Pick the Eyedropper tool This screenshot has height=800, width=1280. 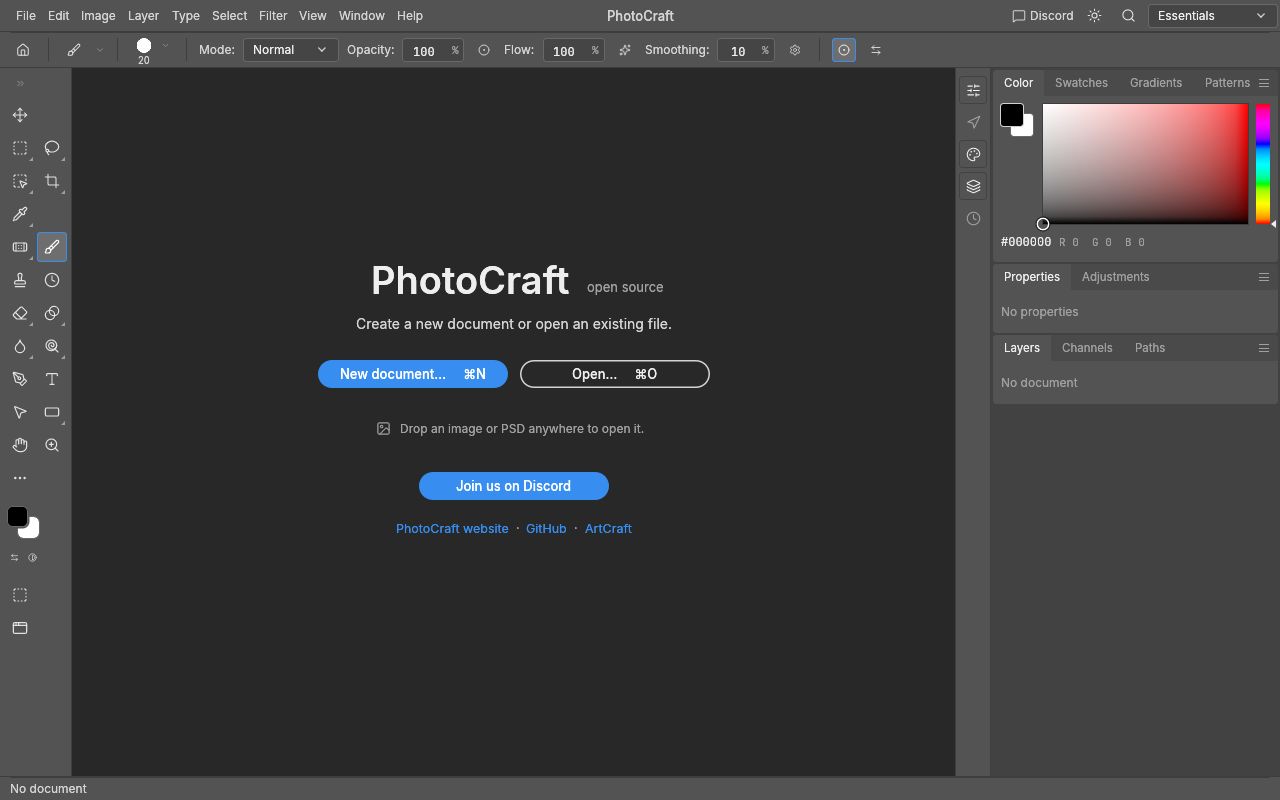[x=20, y=214]
